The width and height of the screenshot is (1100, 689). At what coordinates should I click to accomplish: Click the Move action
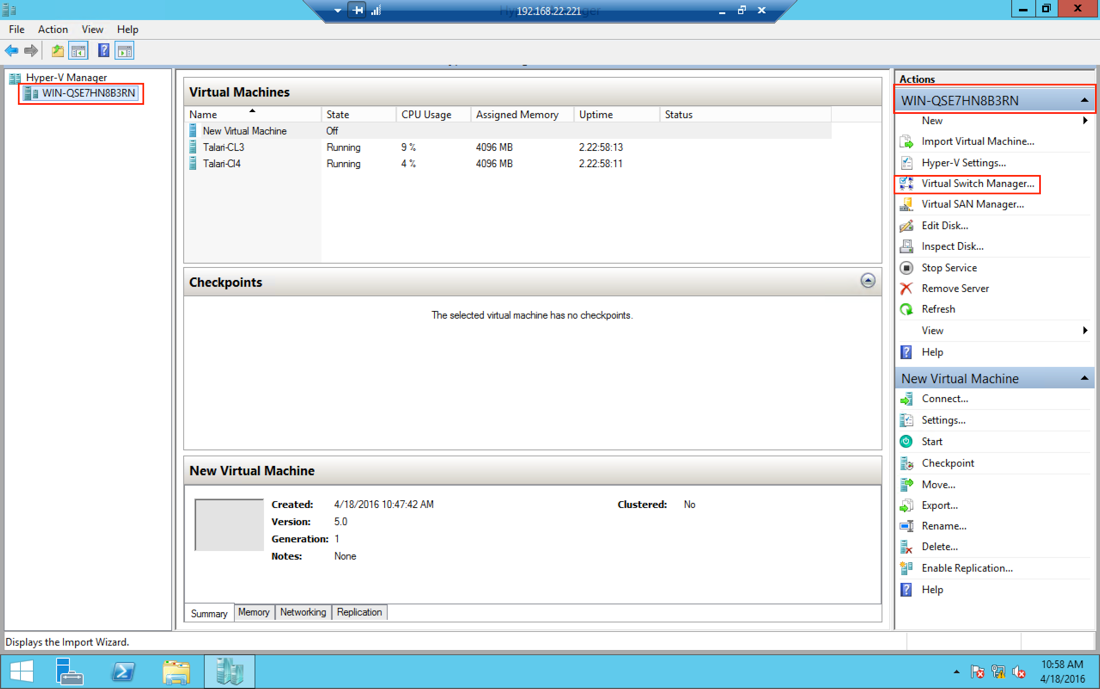click(x=938, y=484)
